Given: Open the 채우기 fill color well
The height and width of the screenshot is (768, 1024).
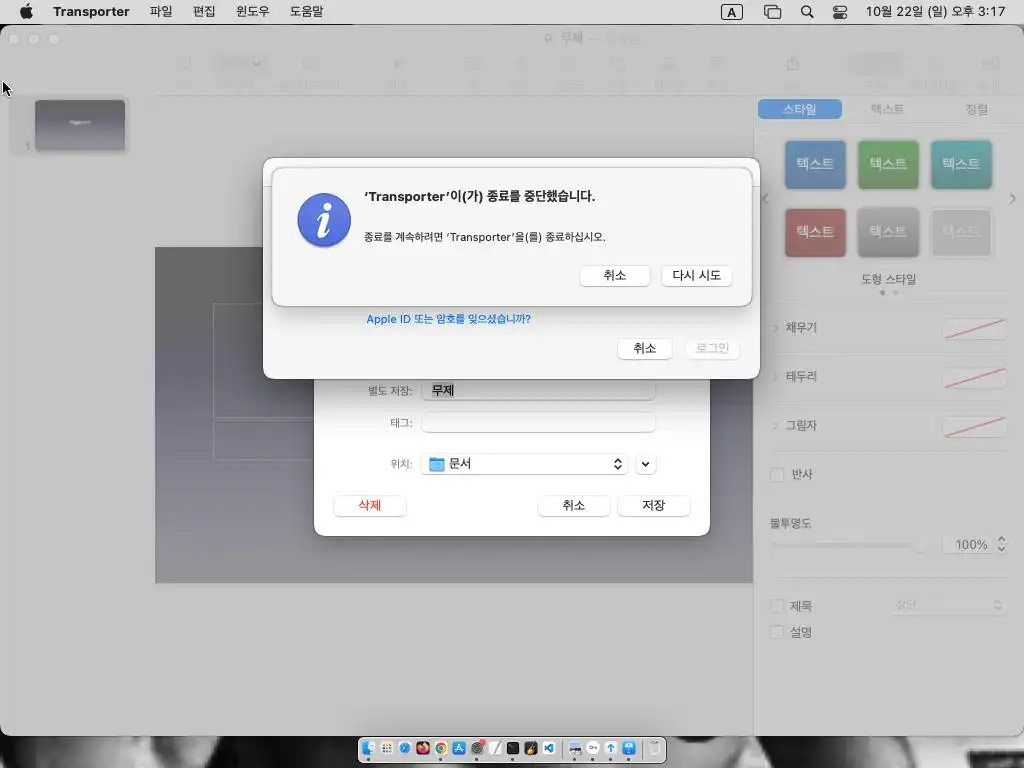Looking at the screenshot, I should (974, 328).
